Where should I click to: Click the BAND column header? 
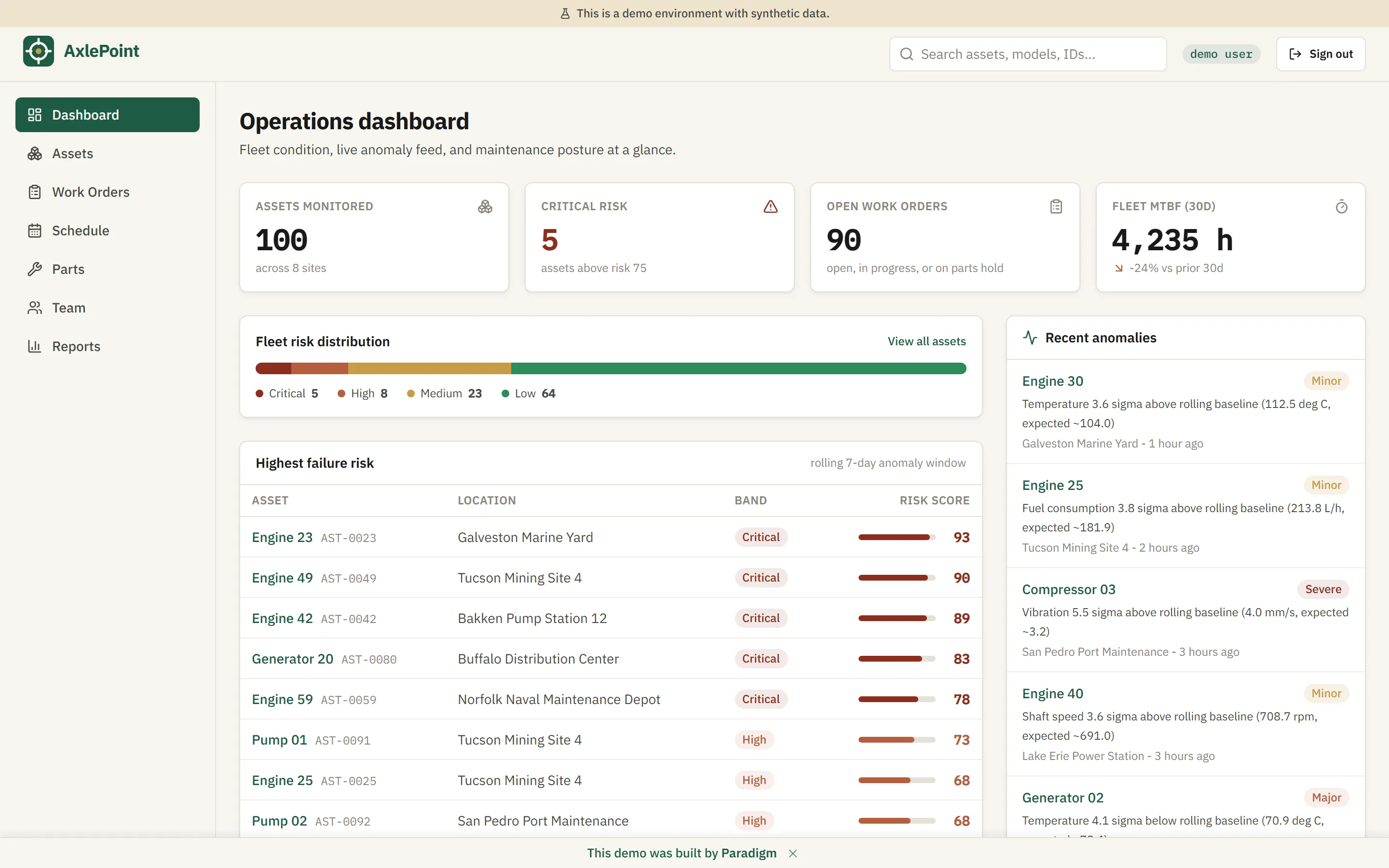(750, 501)
